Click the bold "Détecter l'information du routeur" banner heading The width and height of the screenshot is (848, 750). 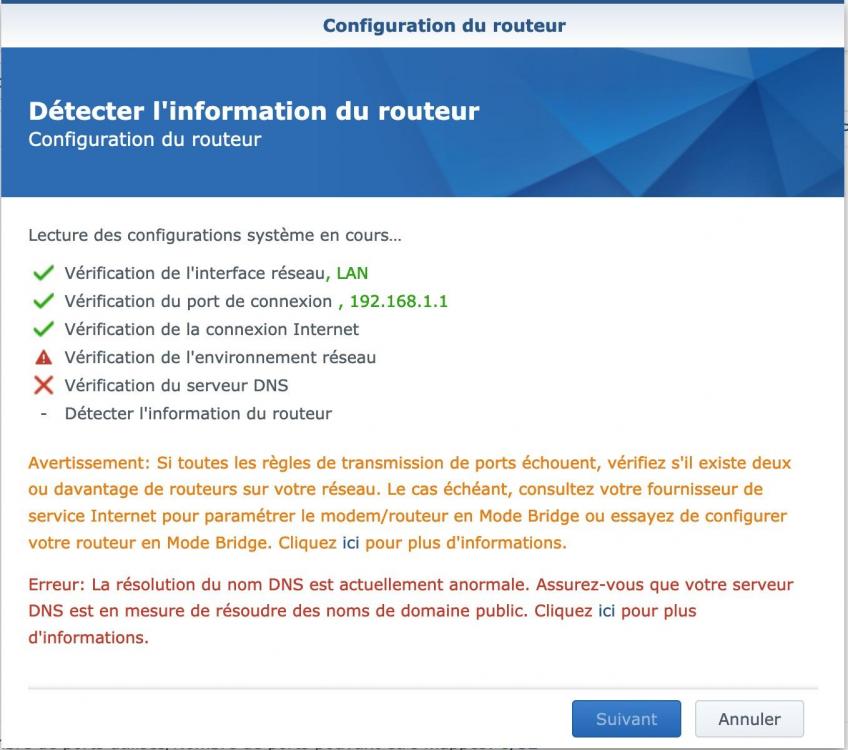[x=254, y=111]
